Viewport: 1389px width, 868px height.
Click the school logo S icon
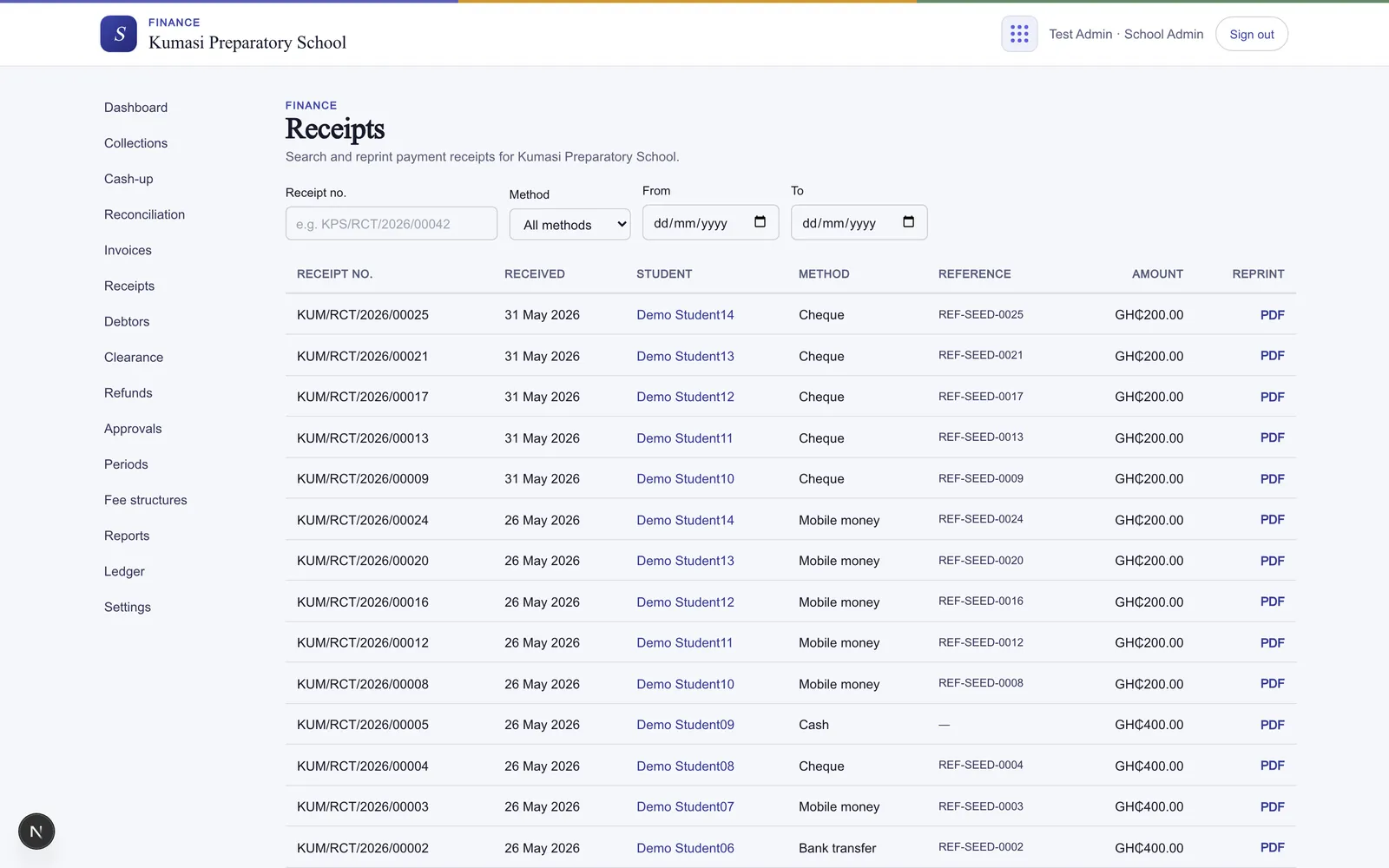118,34
